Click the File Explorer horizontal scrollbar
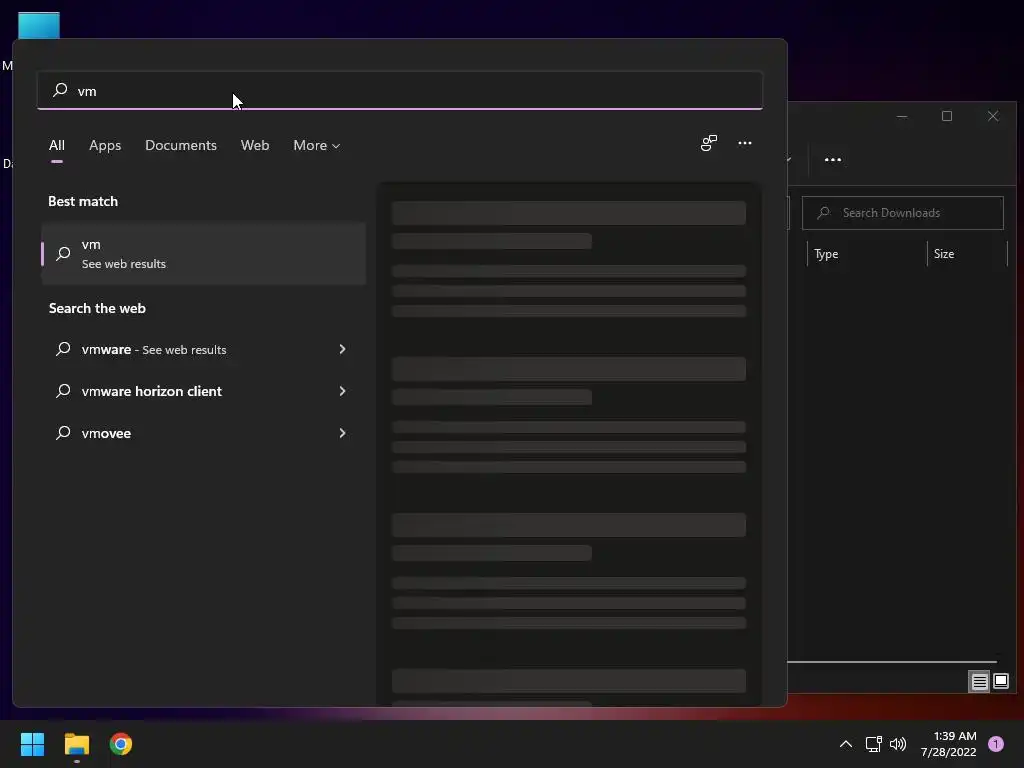The height and width of the screenshot is (768, 1024). pos(891,662)
